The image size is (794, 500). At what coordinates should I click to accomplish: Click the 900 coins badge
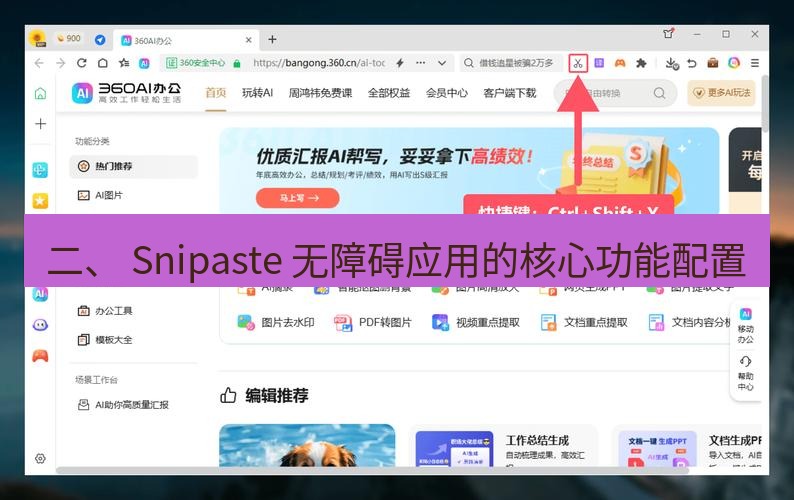coord(69,39)
